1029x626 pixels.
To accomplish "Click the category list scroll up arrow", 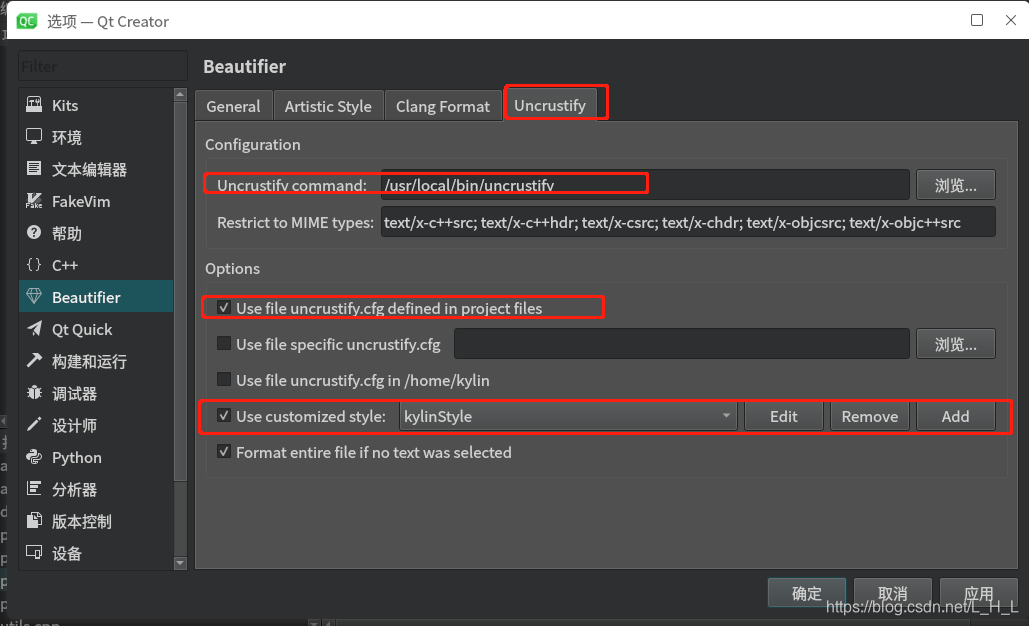I will pyautogui.click(x=180, y=94).
